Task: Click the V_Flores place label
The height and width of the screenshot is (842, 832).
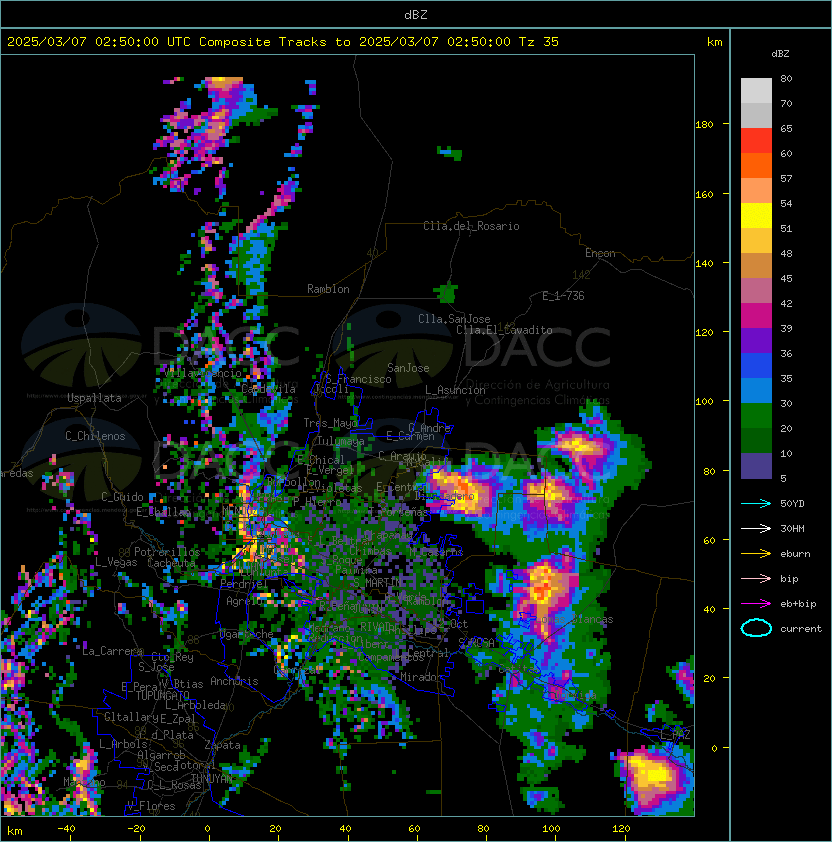Action: [x=151, y=806]
